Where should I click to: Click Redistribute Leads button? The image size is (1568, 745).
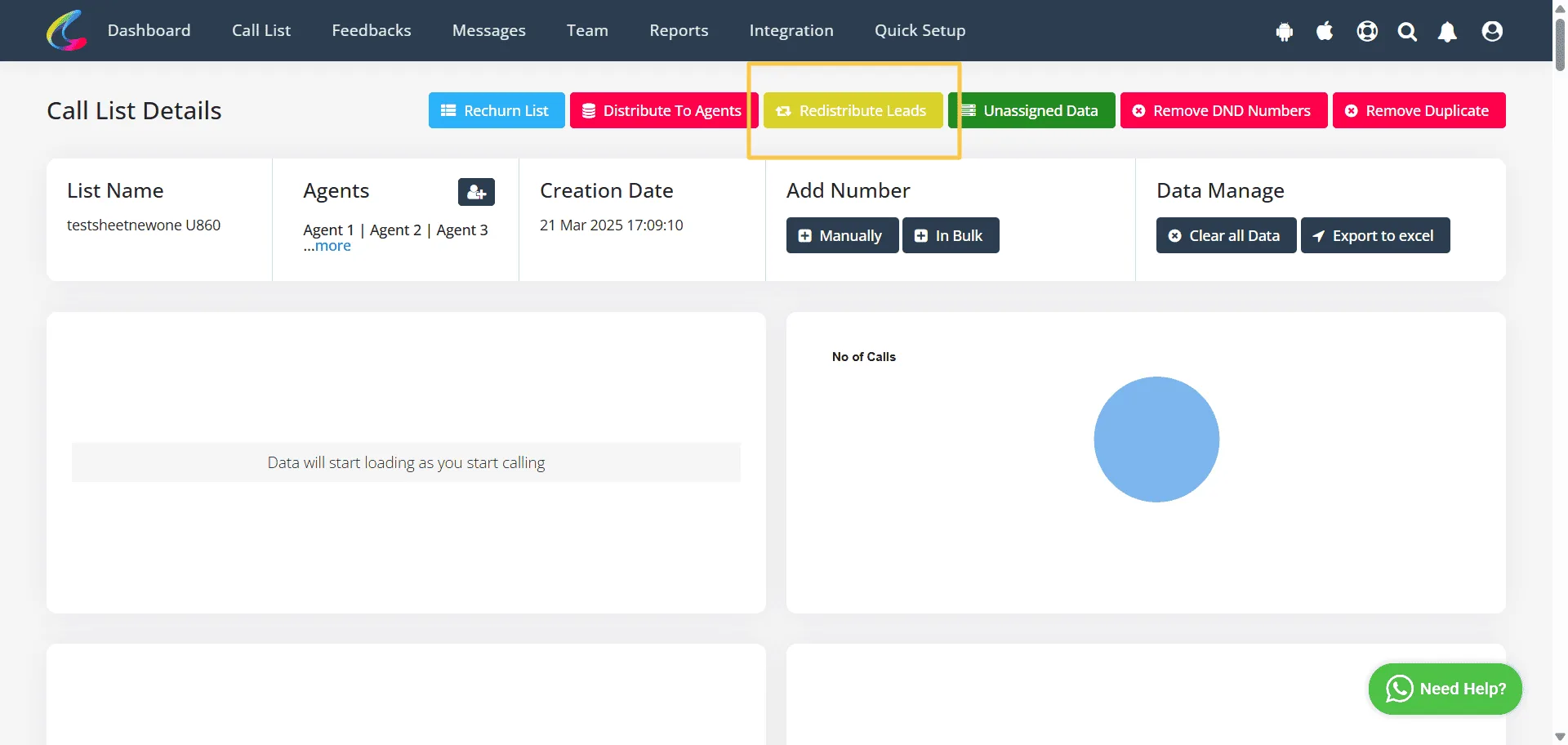pyautogui.click(x=853, y=110)
